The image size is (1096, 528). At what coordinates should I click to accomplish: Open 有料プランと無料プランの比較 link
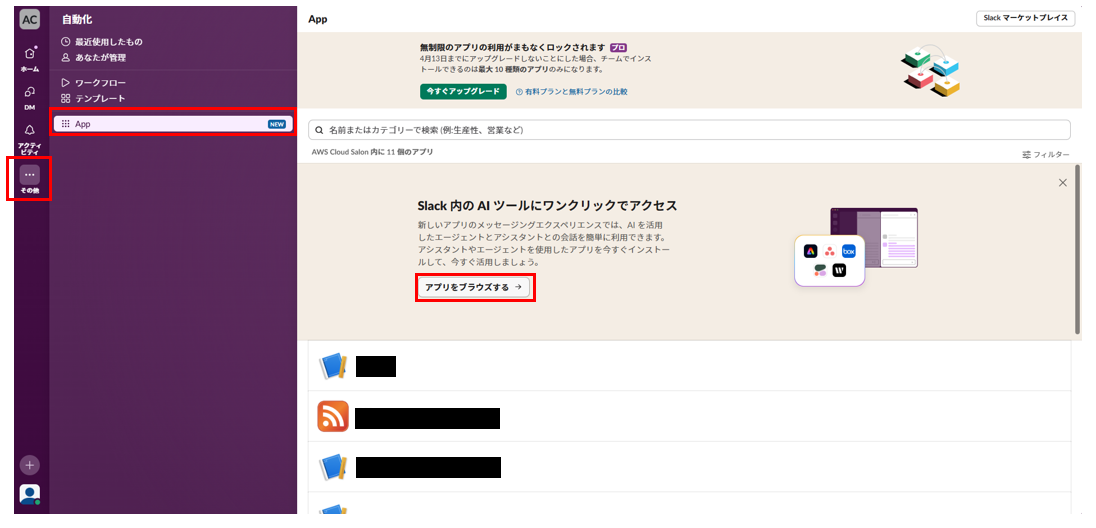[x=571, y=92]
